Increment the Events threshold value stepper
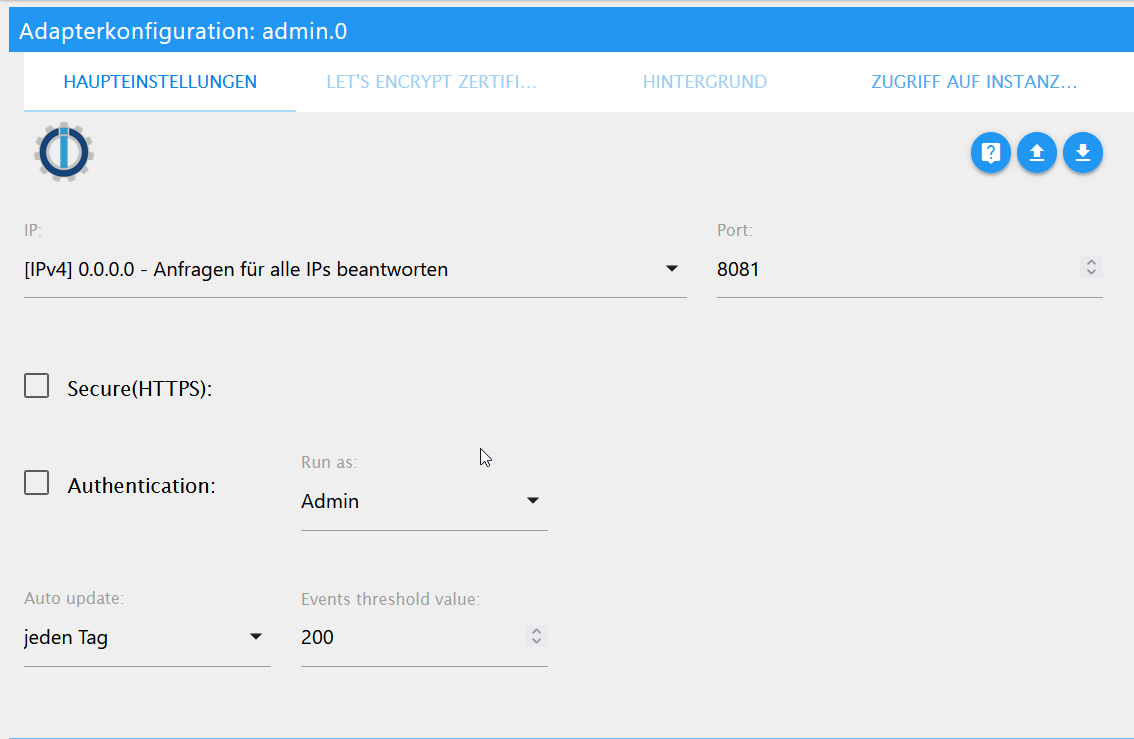This screenshot has width=1134, height=739. tap(537, 631)
